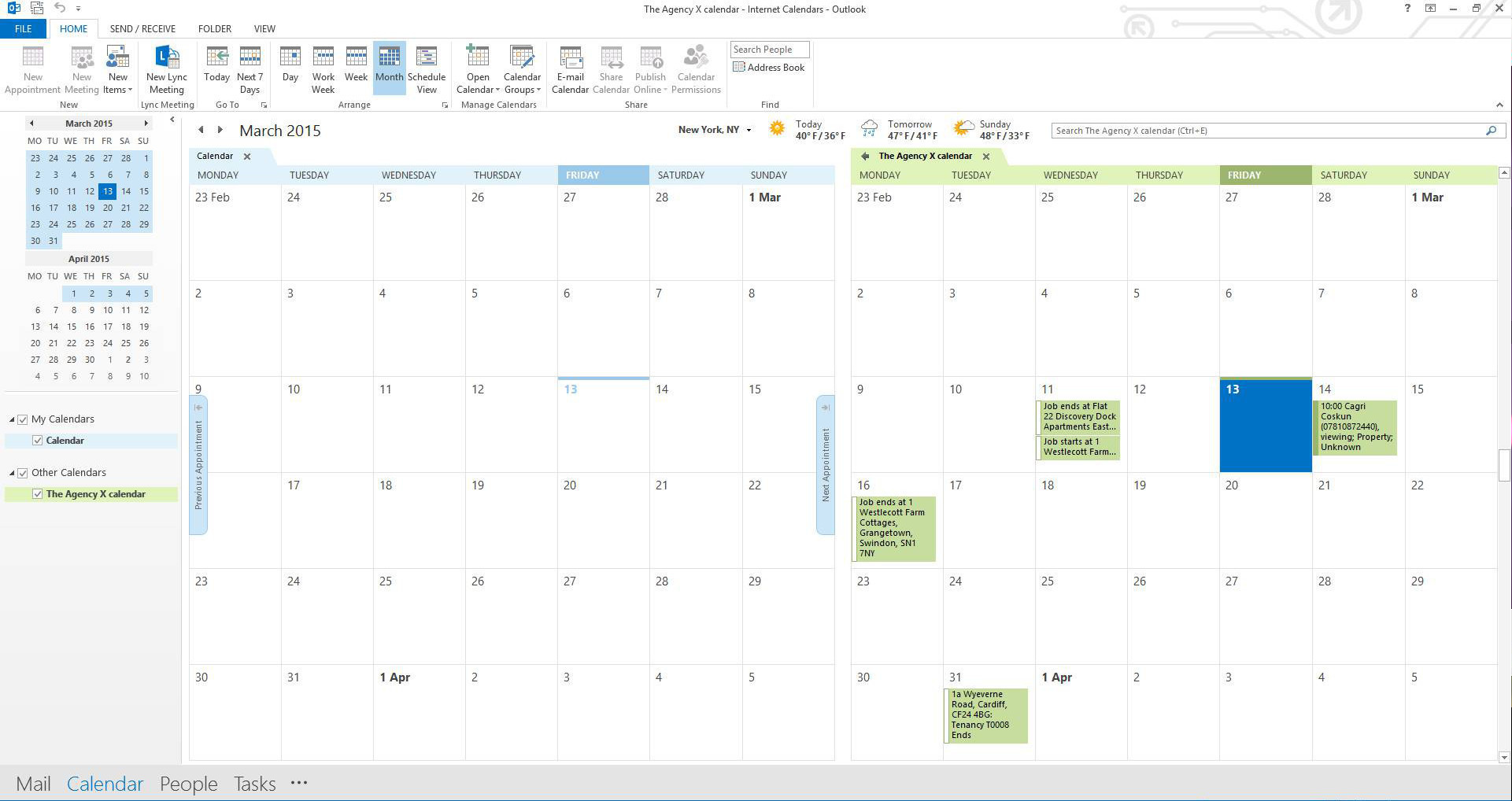Toggle the My Calendars group checkbox
This screenshot has height=801, width=1512.
pos(23,419)
